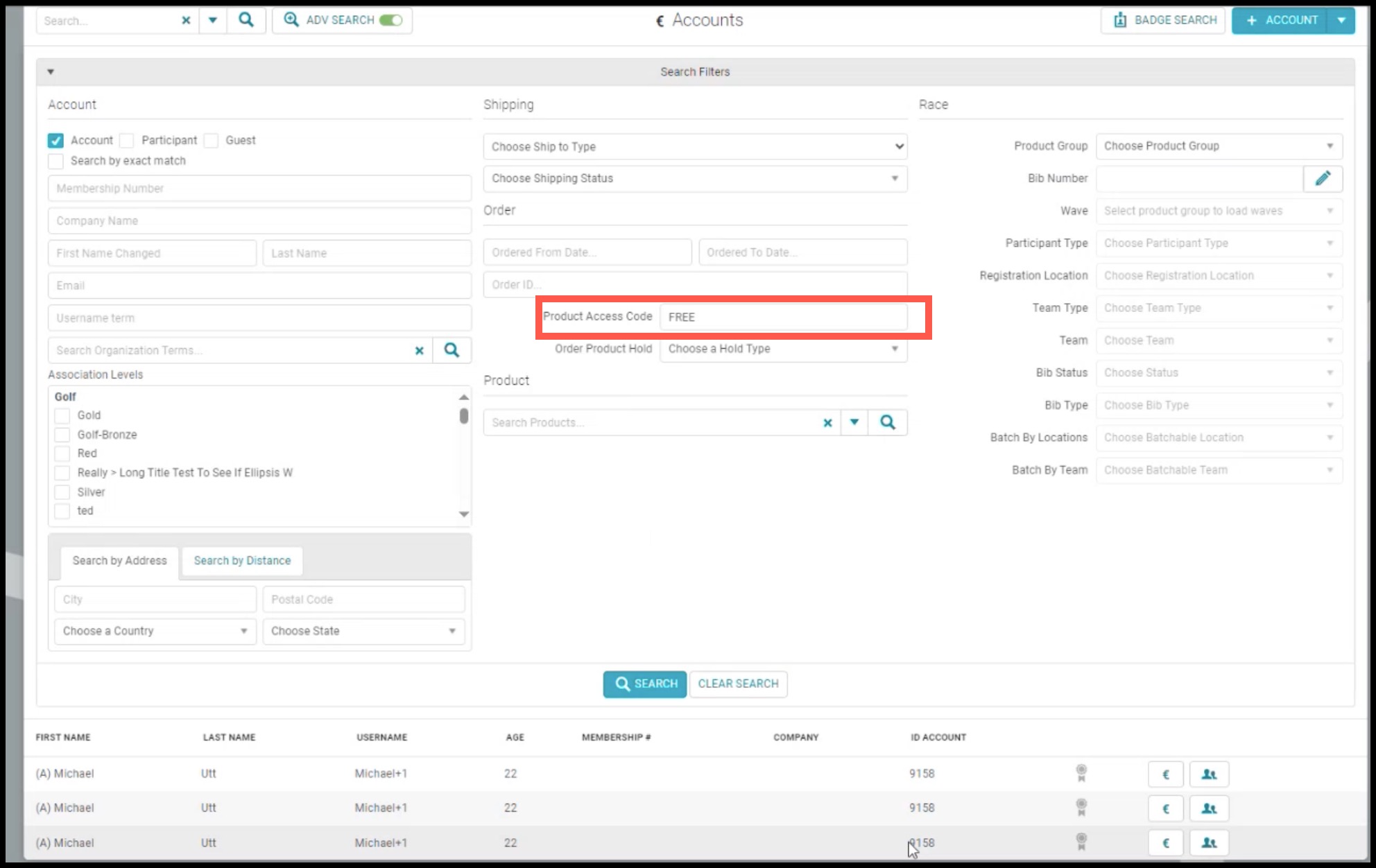The image size is (1376, 868).
Task: Click the top search magnifier icon
Action: pyautogui.click(x=246, y=20)
